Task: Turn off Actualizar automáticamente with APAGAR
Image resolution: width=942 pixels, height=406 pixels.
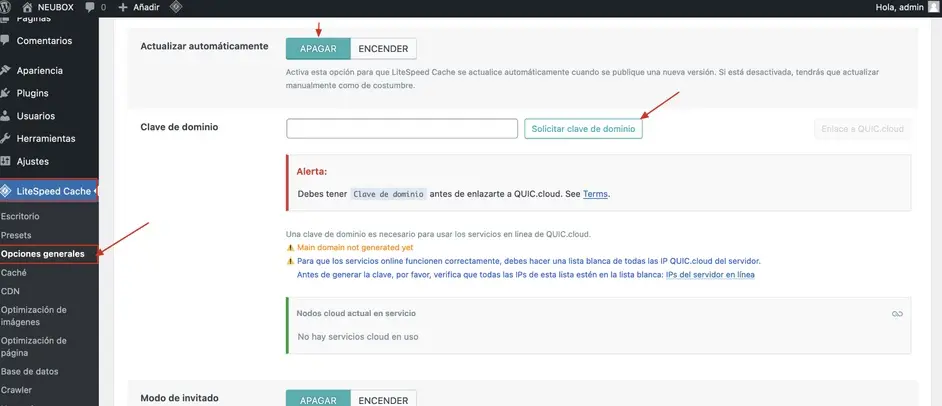Action: (x=318, y=49)
